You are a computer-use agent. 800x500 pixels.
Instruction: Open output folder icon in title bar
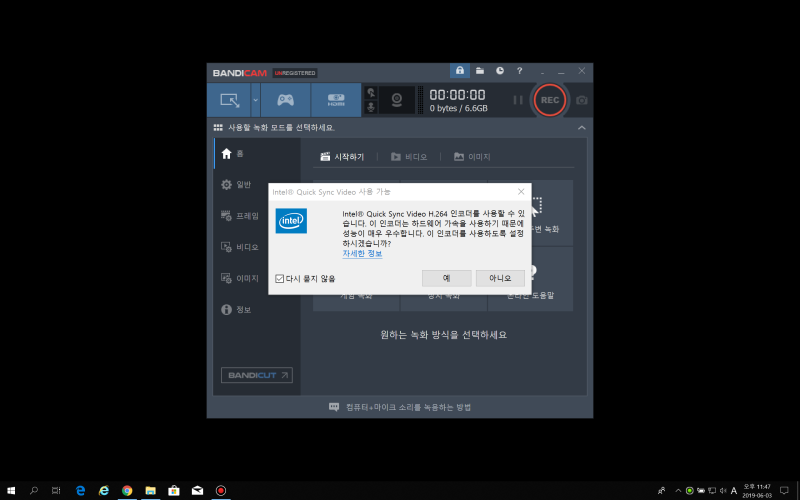[x=480, y=70]
